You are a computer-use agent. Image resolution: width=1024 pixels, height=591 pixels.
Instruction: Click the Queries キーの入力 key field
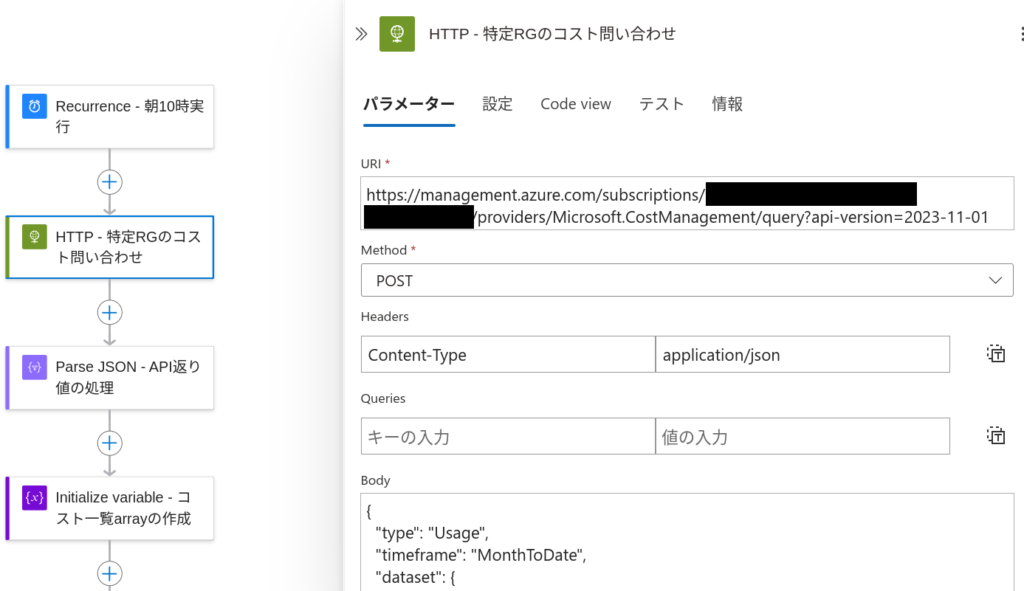[x=508, y=436]
